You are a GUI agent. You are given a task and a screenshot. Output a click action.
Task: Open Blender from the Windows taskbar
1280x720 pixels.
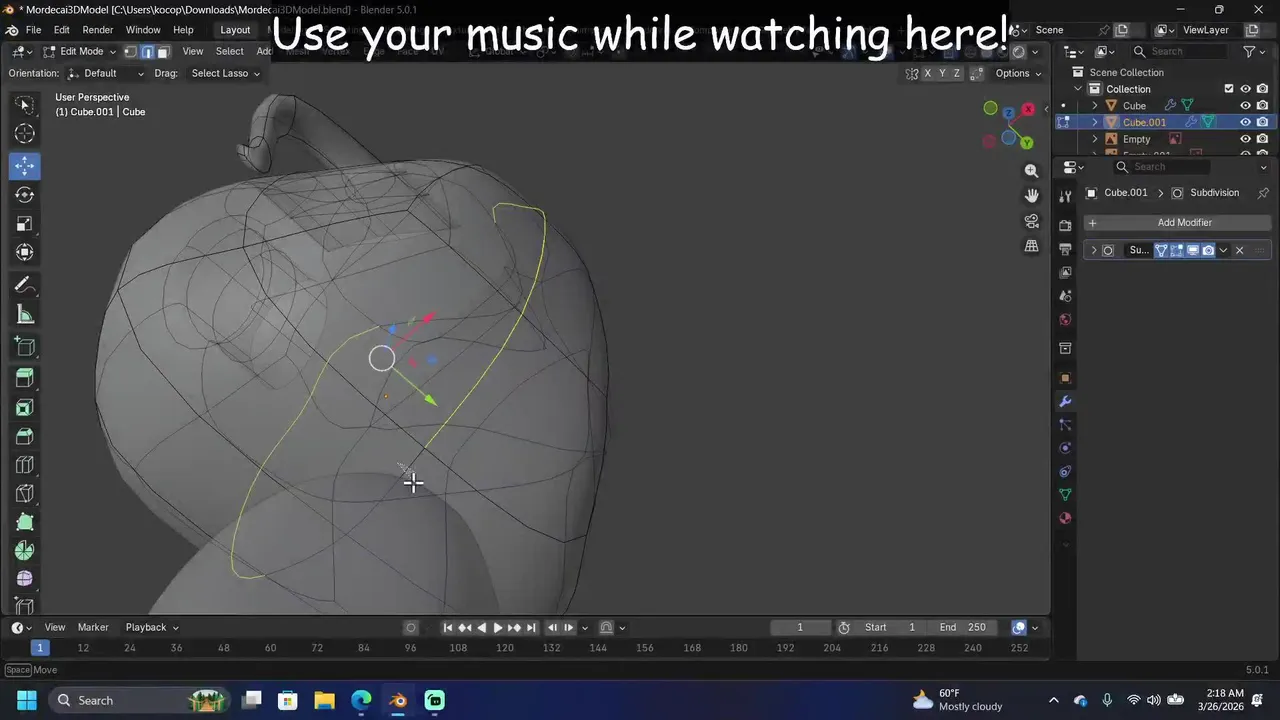(398, 700)
